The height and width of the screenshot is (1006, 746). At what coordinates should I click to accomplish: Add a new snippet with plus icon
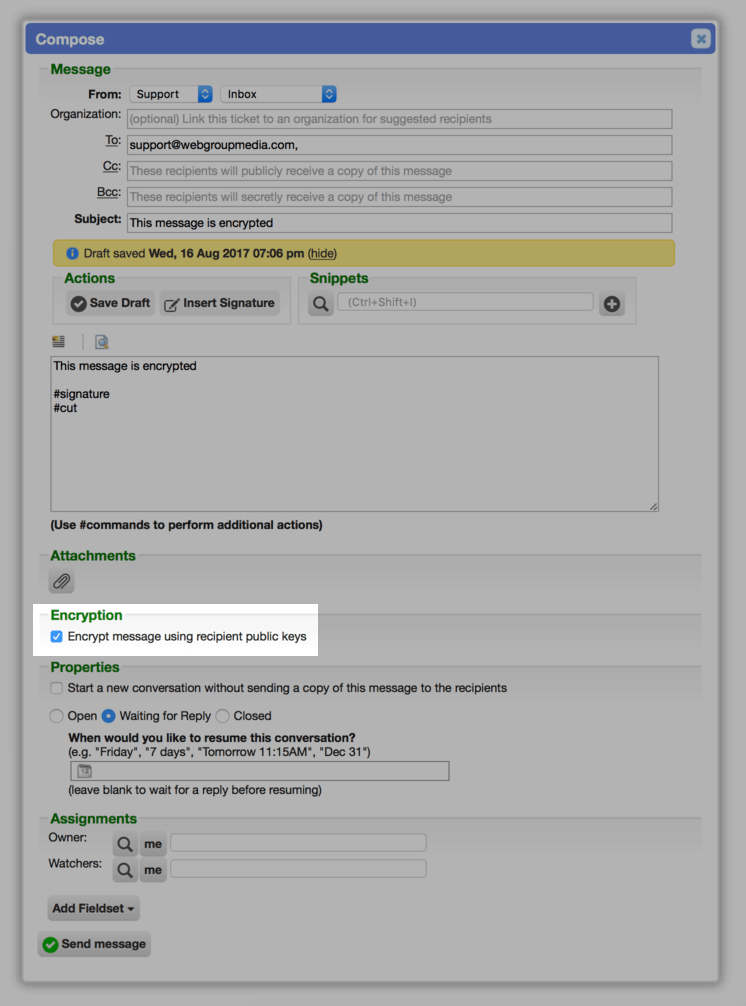(x=612, y=303)
